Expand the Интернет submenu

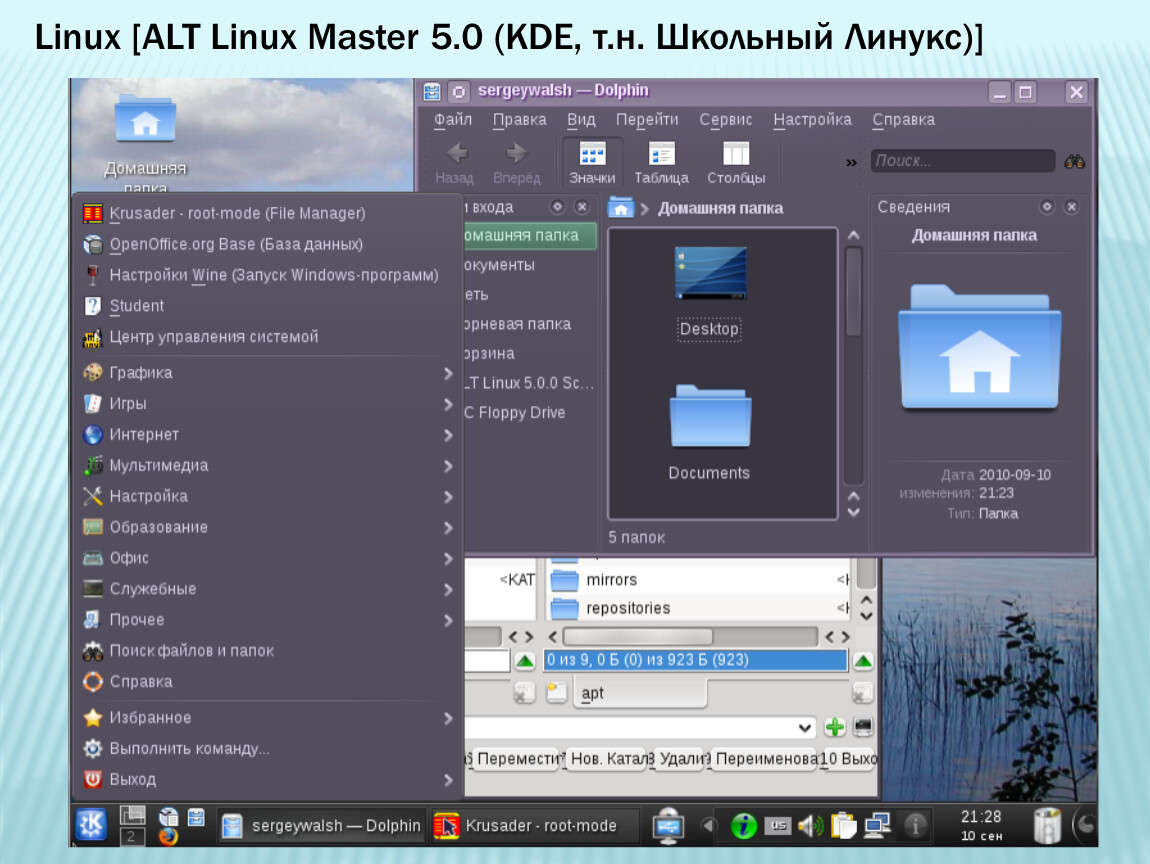[268, 434]
